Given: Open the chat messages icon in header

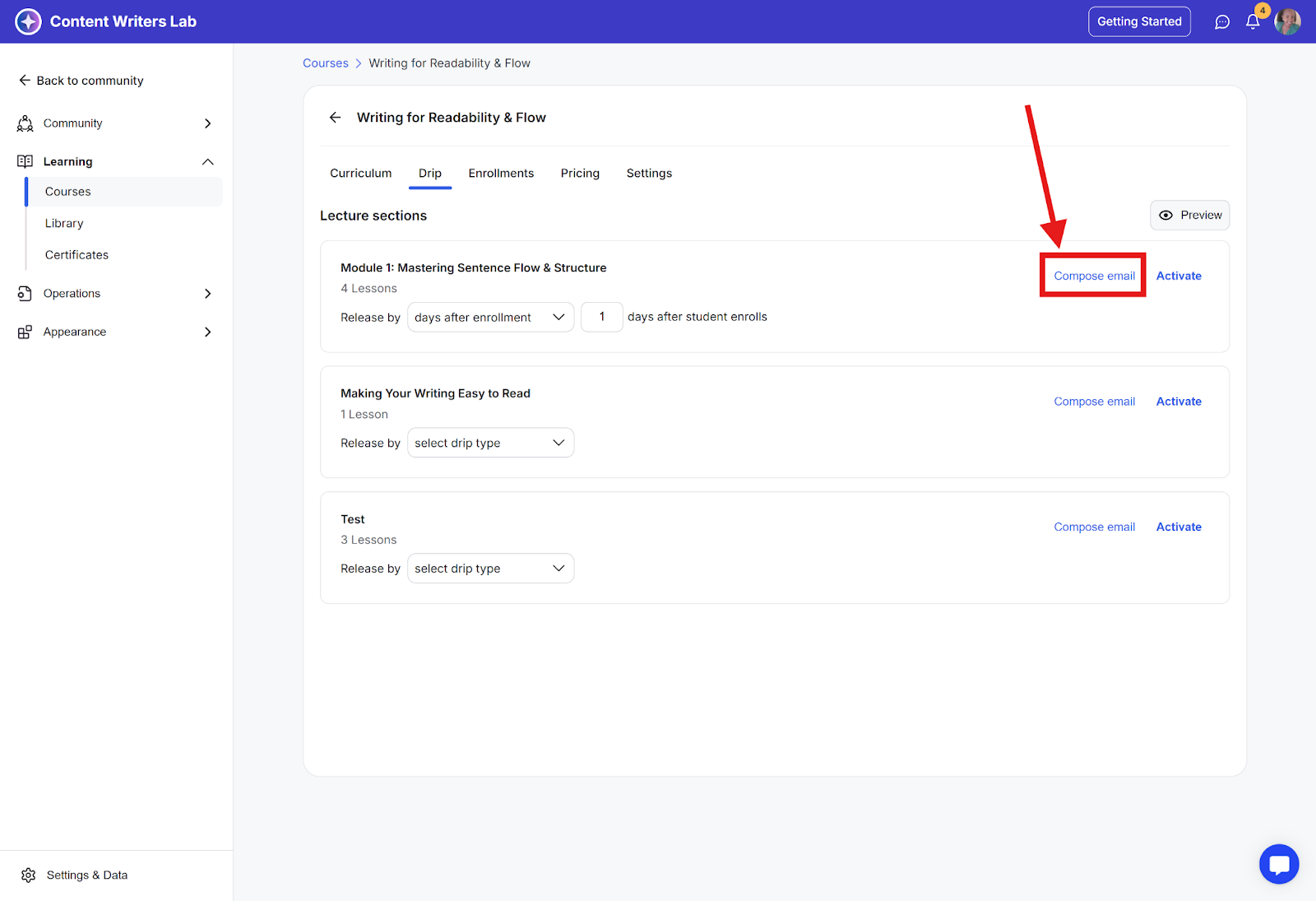Looking at the screenshot, I should tap(1222, 22).
